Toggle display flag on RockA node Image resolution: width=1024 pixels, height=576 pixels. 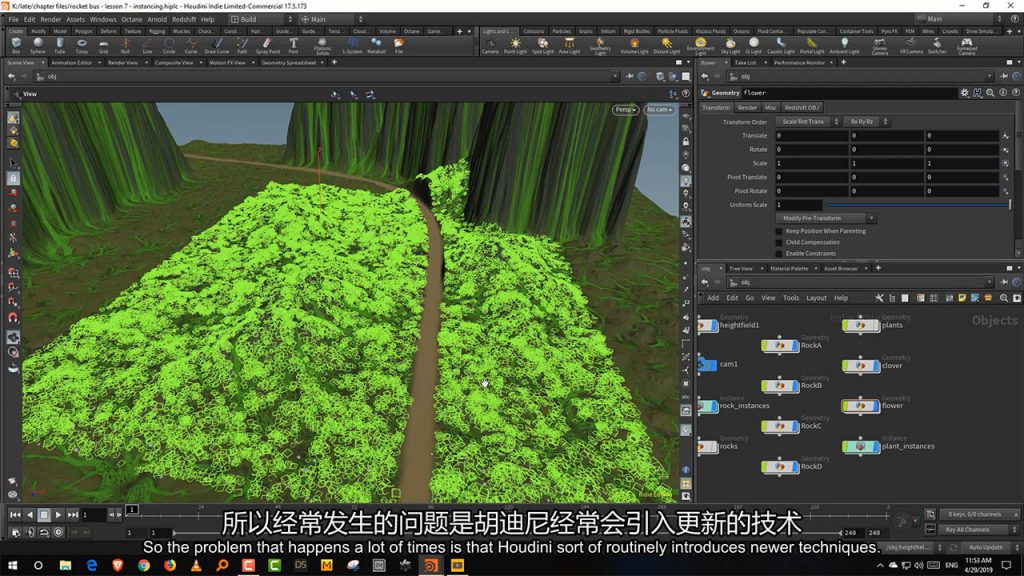[x=795, y=345]
